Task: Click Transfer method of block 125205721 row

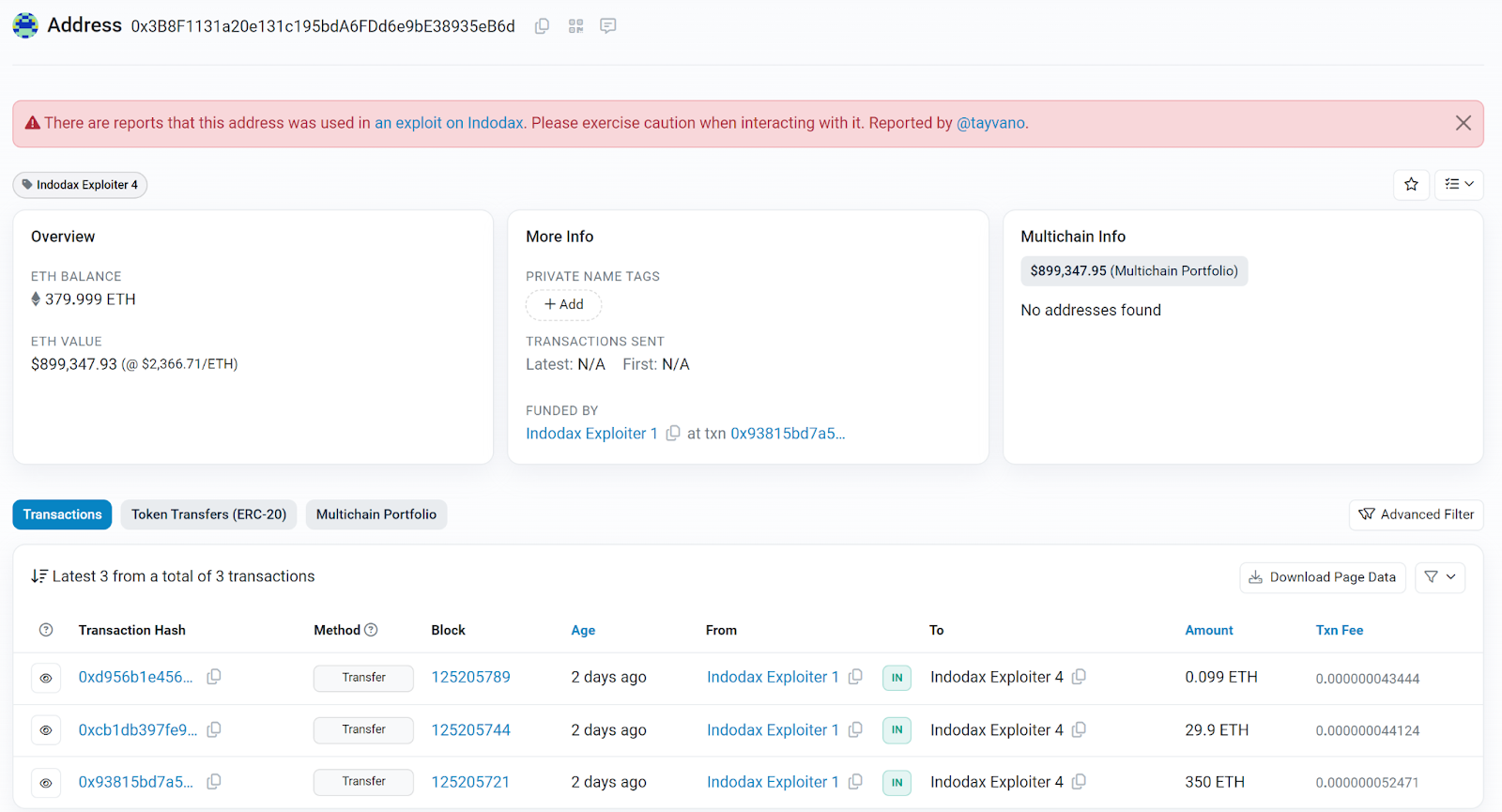Action: [363, 782]
